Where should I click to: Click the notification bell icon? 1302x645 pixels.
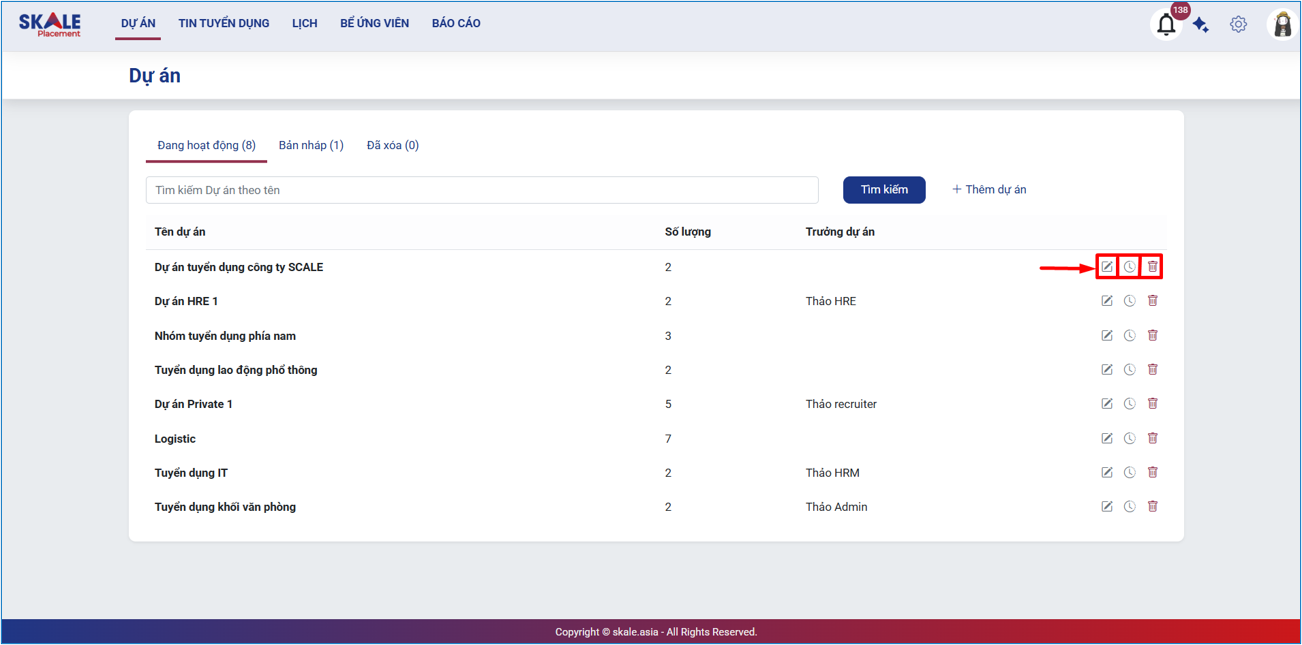pos(1166,25)
